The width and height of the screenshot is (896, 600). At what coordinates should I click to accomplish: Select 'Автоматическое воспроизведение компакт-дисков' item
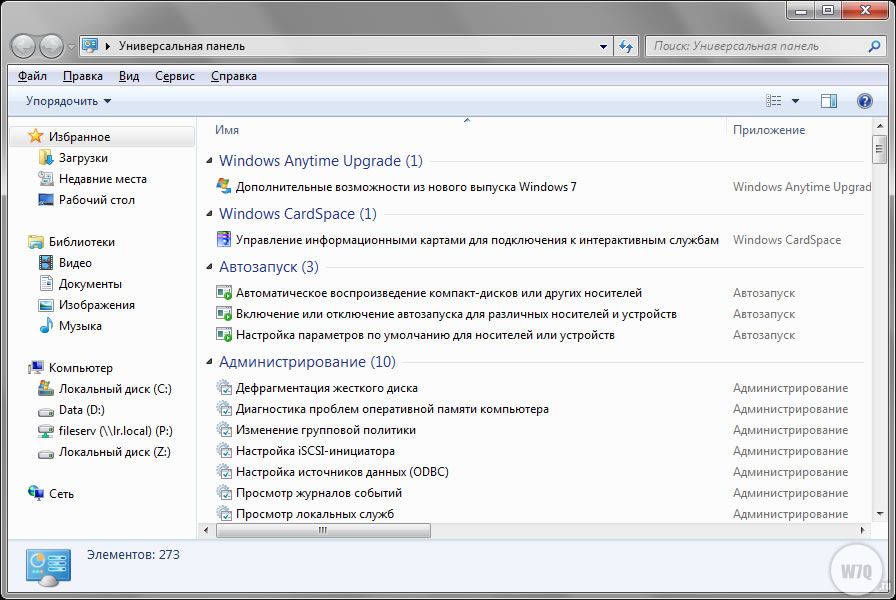439,293
